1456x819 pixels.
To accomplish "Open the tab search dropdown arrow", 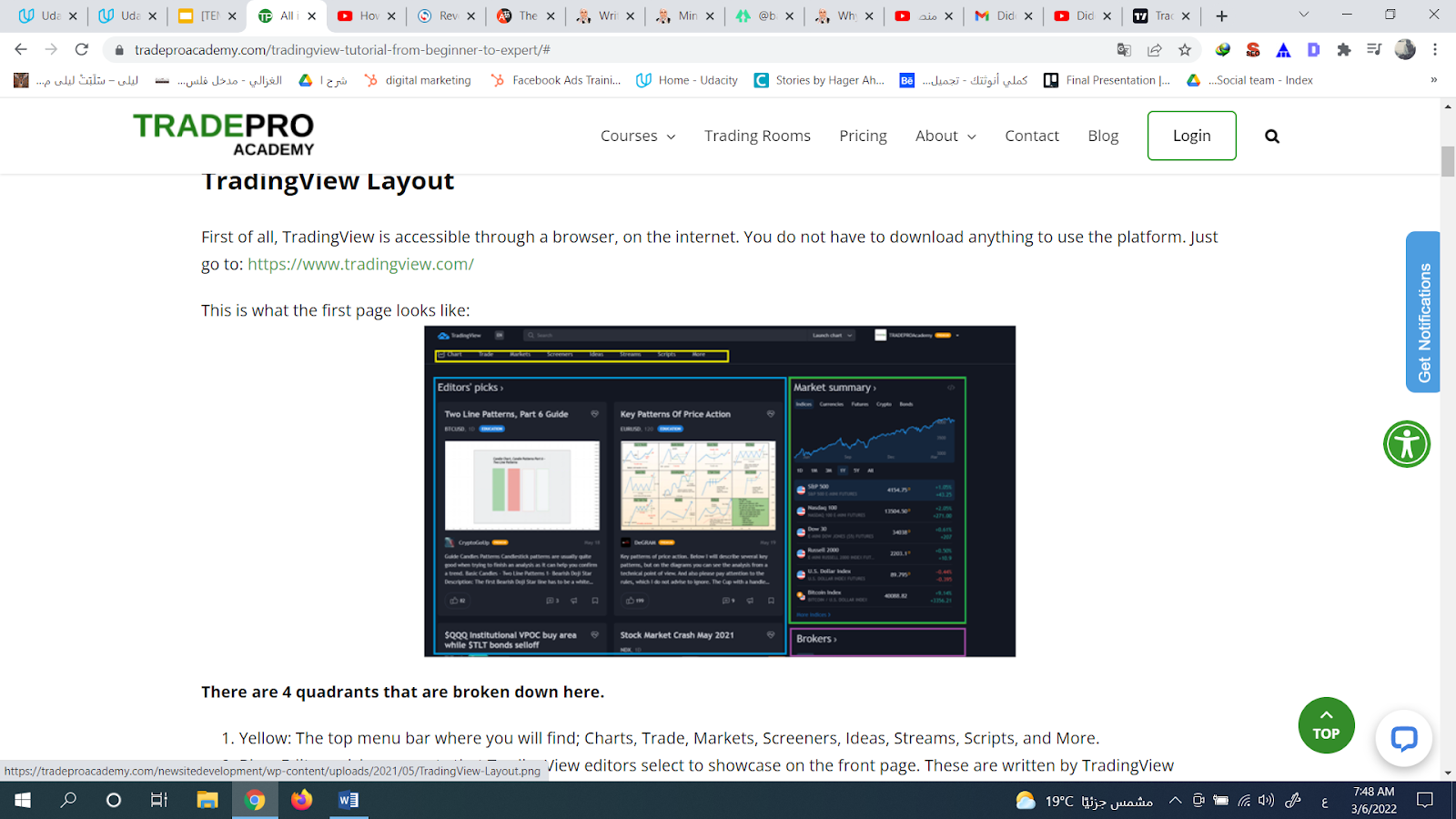I will (1303, 15).
